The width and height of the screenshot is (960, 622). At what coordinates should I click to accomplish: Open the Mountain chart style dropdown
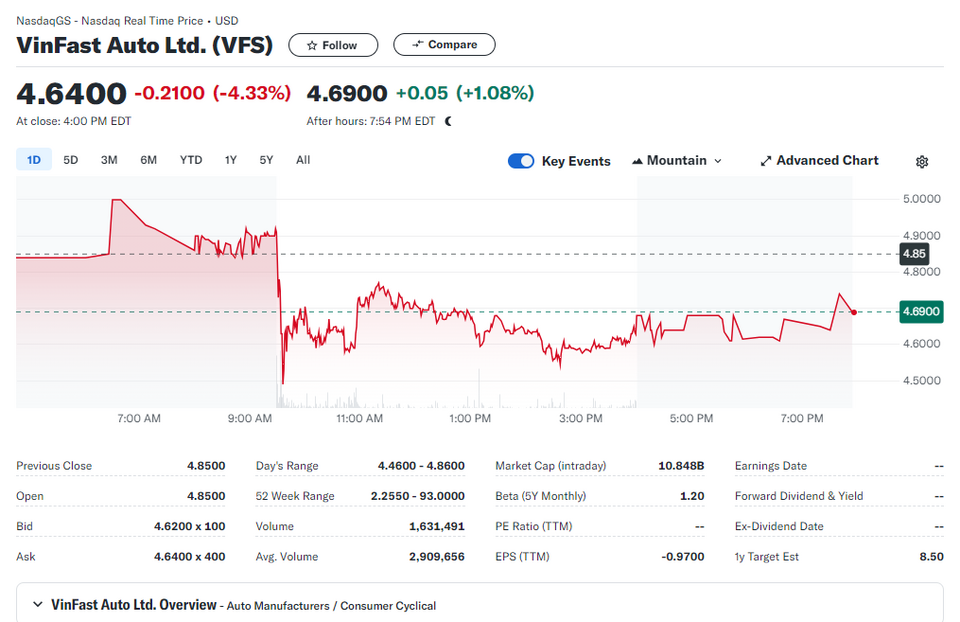click(677, 161)
